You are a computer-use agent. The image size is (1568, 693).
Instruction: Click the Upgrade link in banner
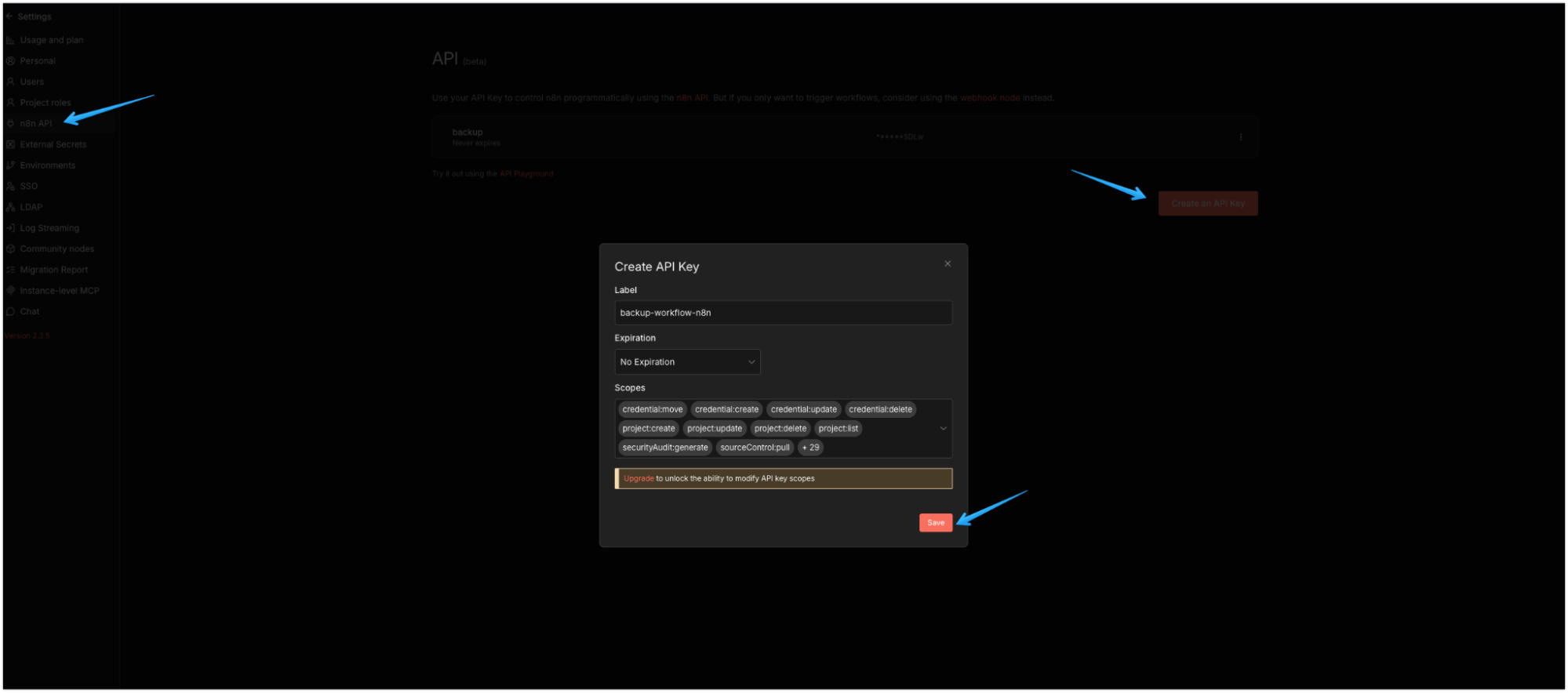pyautogui.click(x=638, y=479)
